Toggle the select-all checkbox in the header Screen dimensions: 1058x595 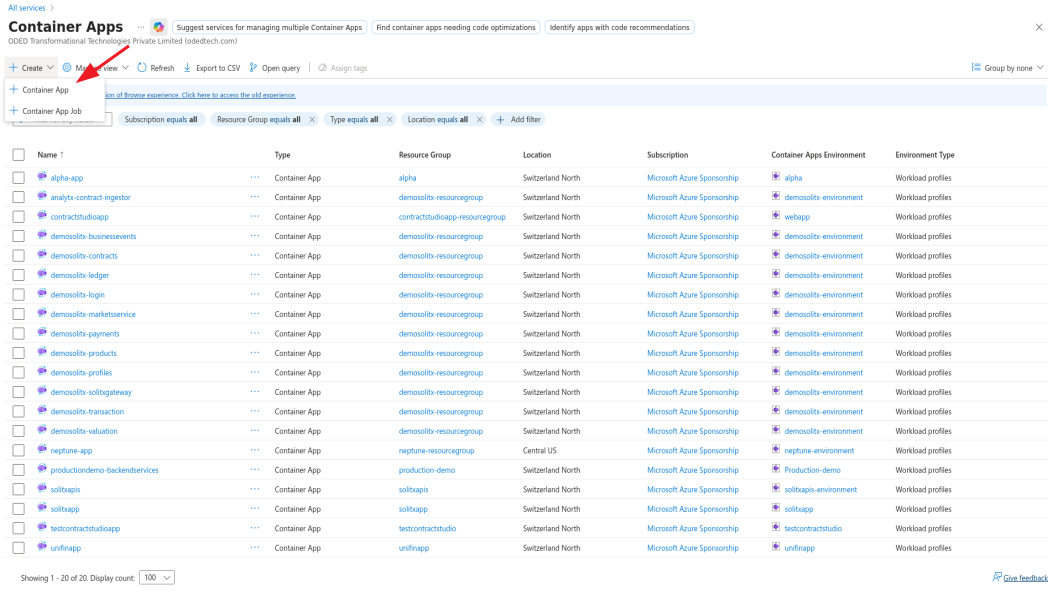(x=18, y=154)
